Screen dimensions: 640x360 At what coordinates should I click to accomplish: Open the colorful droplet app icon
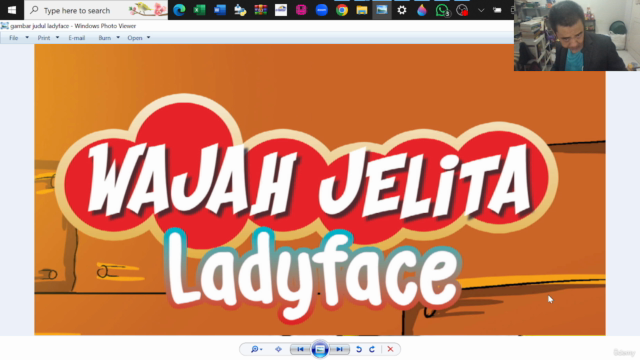[x=422, y=10]
